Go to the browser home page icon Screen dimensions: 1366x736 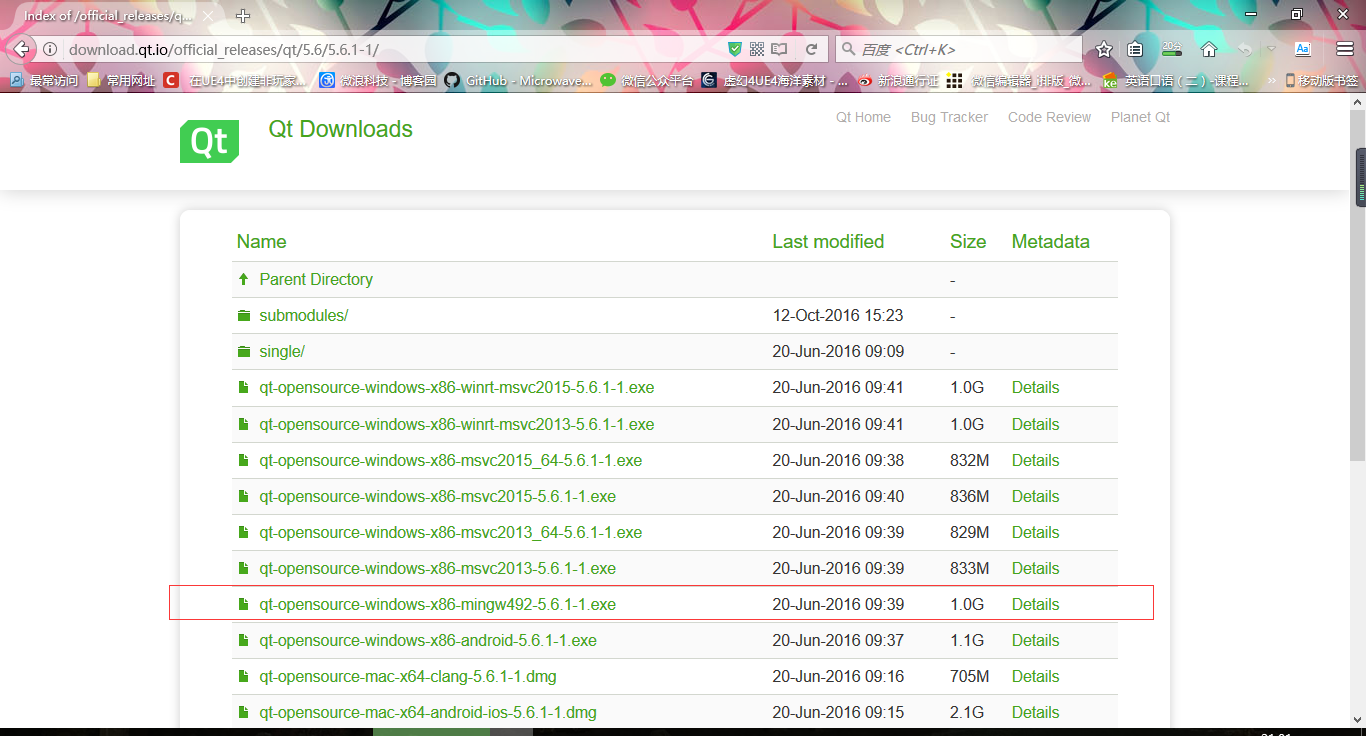(x=1209, y=49)
